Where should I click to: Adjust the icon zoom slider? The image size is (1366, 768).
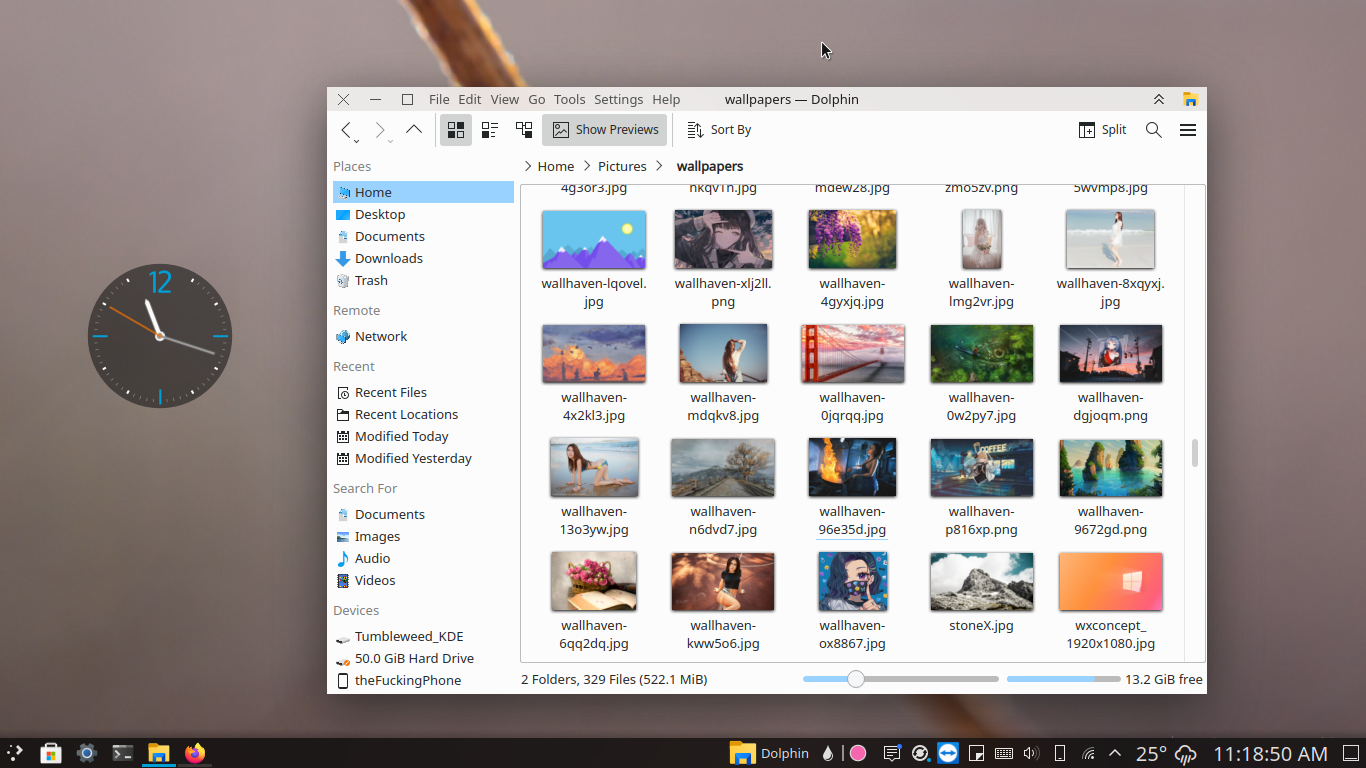pos(900,679)
